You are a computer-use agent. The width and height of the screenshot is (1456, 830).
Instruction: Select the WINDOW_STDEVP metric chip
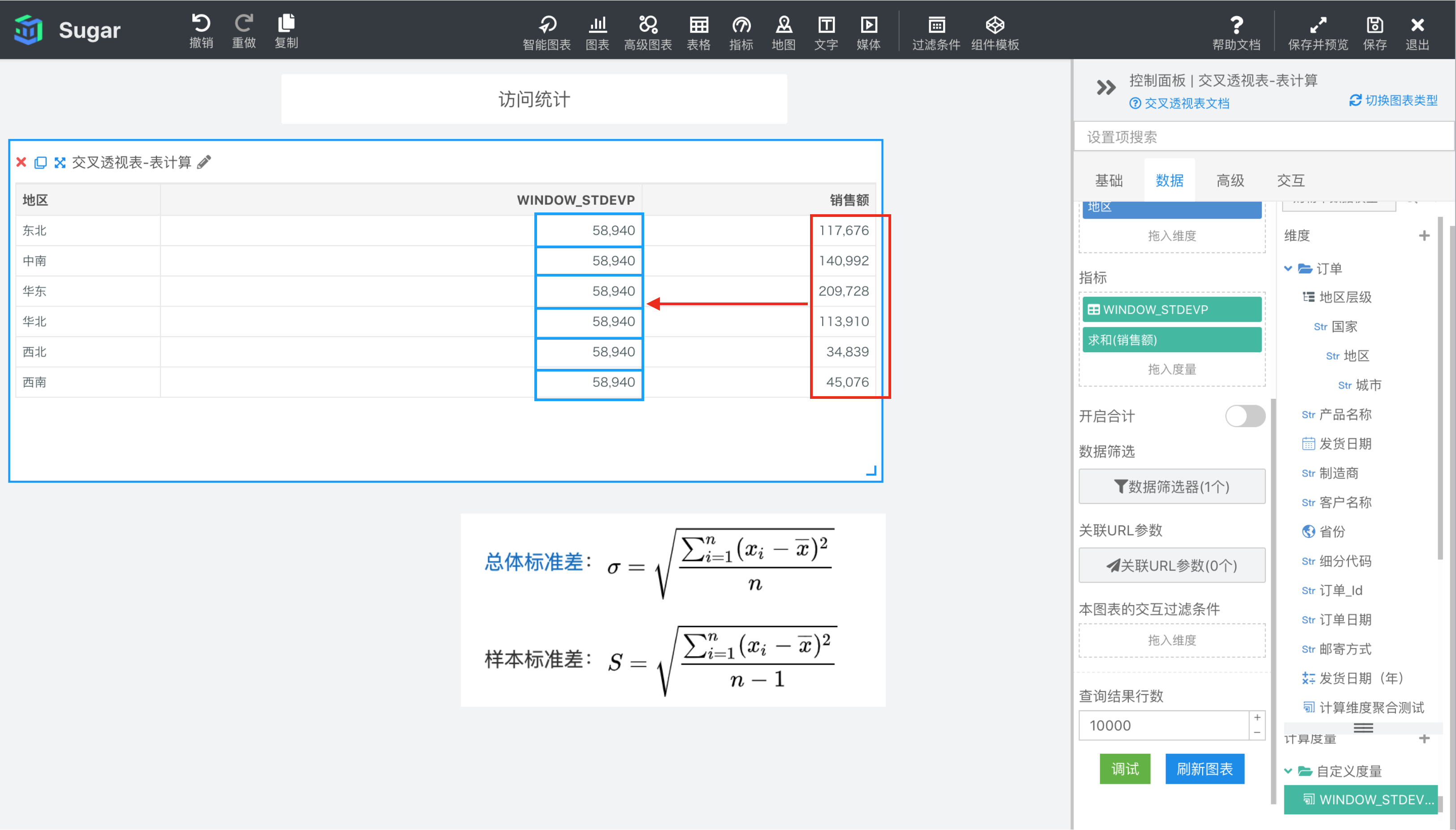1171,309
